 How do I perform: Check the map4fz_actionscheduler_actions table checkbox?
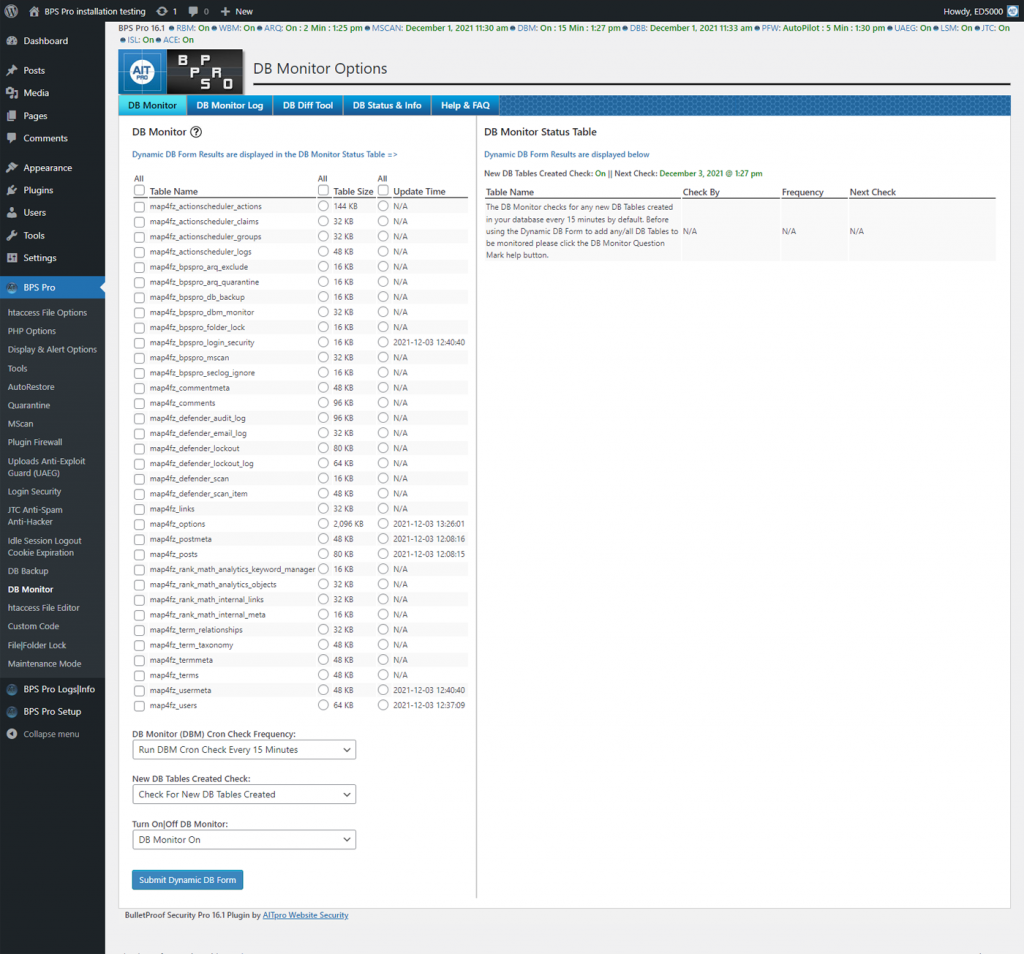(139, 206)
